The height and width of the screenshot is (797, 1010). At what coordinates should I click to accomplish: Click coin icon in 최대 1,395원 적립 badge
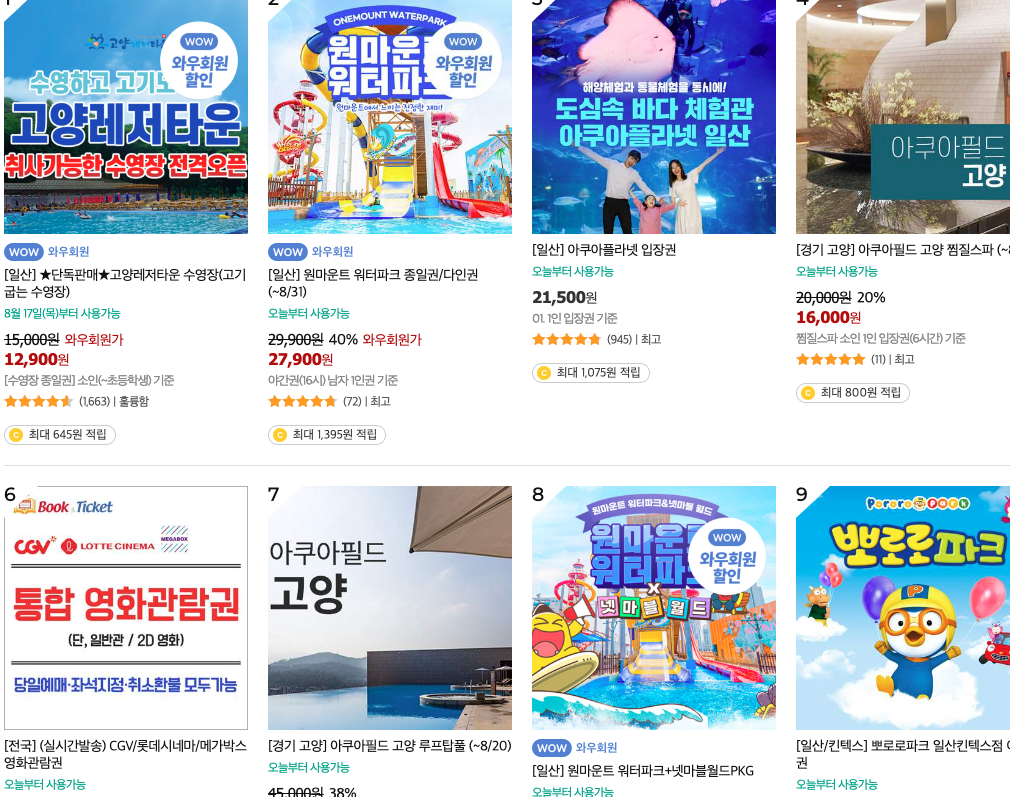[280, 435]
